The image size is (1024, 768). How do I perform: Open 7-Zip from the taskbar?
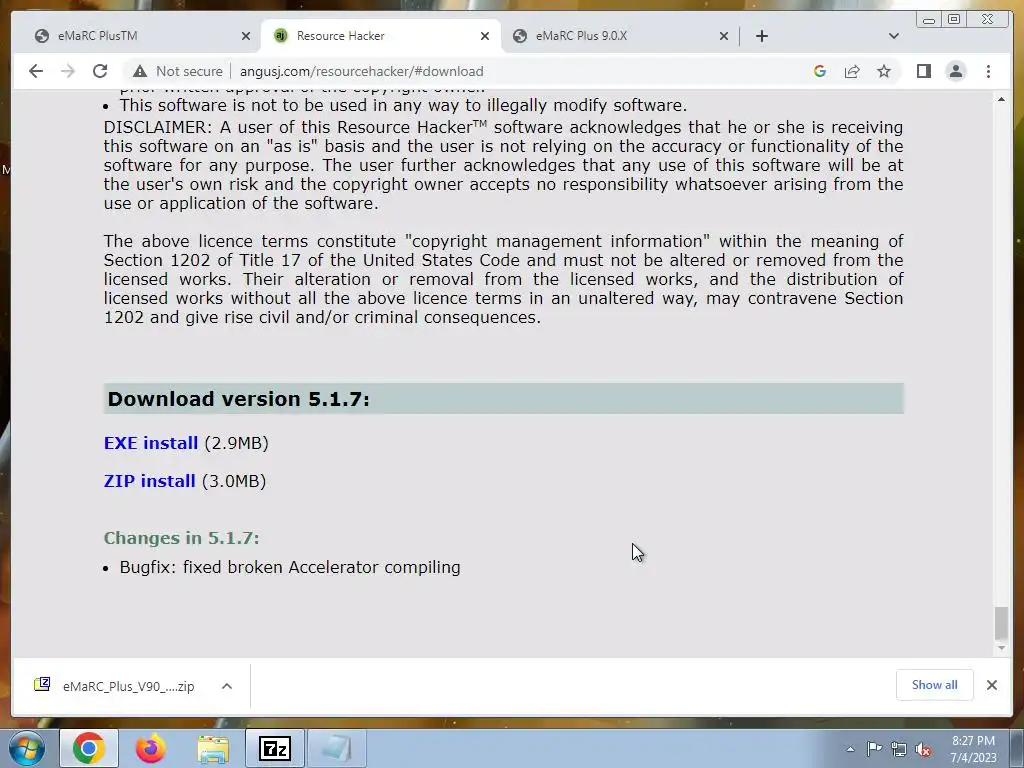[x=274, y=748]
